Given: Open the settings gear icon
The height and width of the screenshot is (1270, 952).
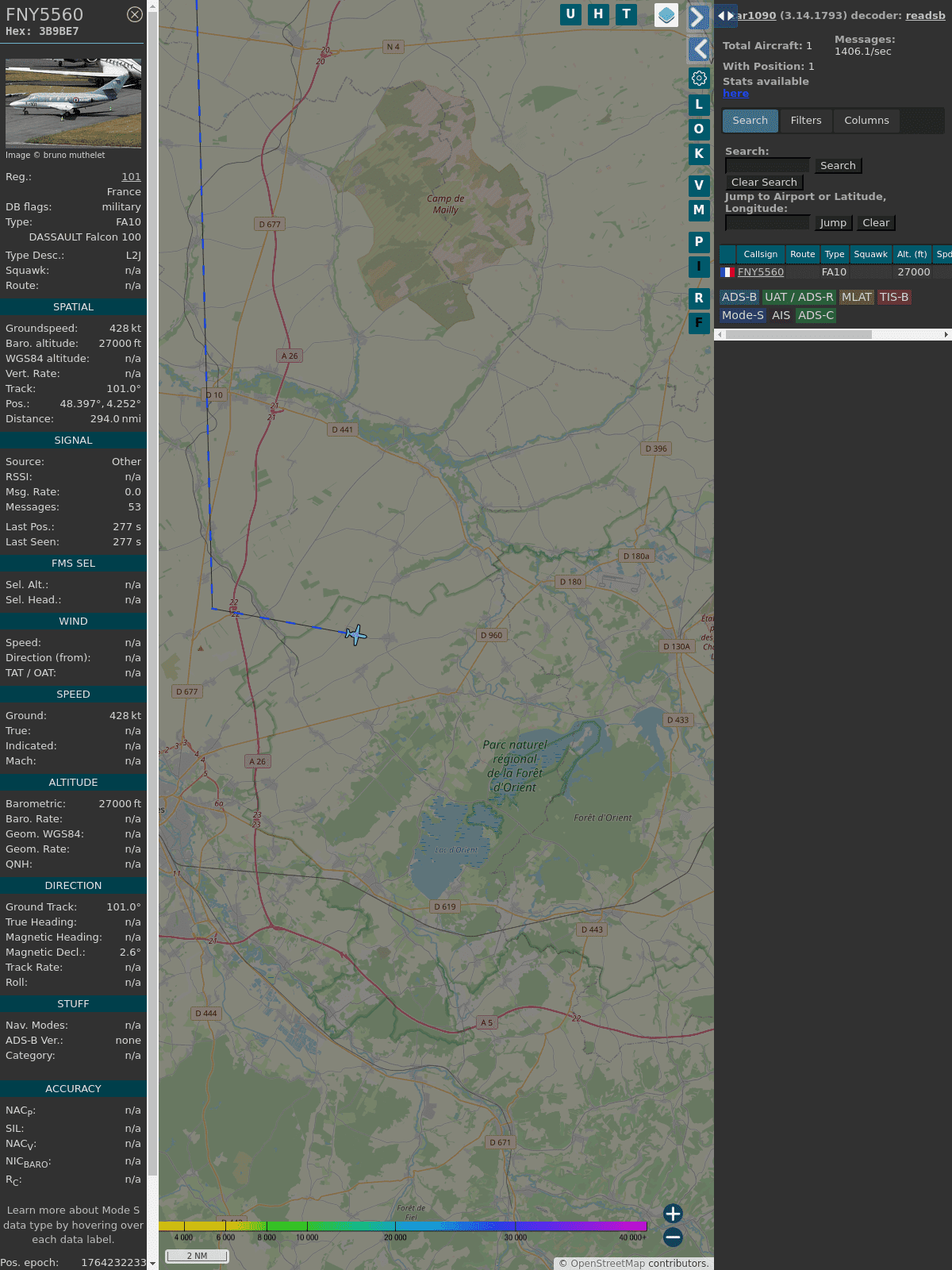Looking at the screenshot, I should [x=699, y=79].
